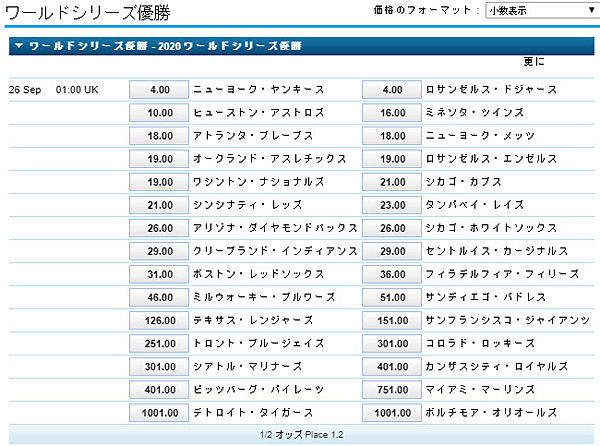This screenshot has width=600, height=446.
Task: Select 51.00 odds for サンディエゴ・パドレス
Action: click(392, 298)
